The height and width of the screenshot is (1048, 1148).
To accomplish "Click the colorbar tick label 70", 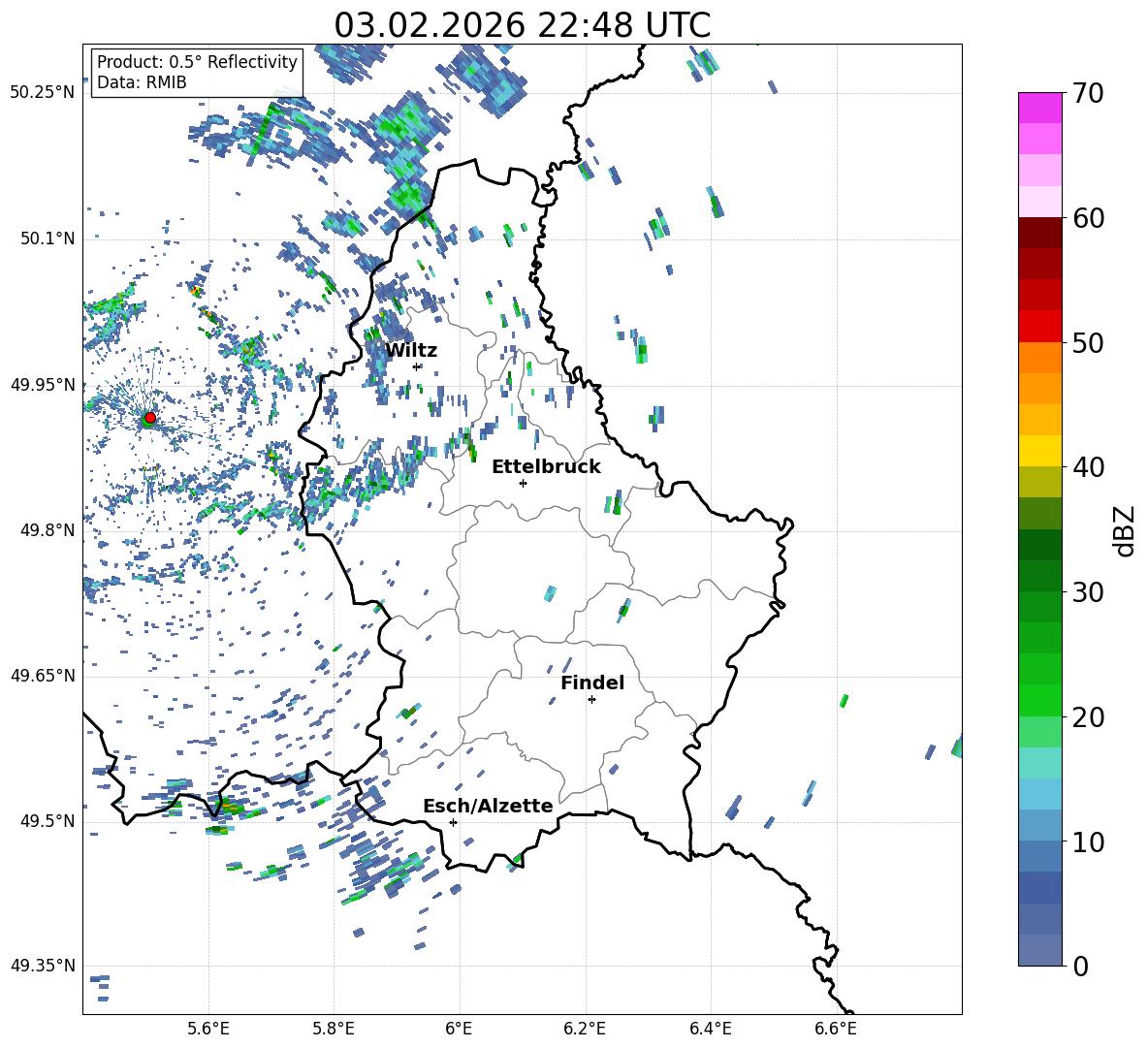I will coord(1088,94).
